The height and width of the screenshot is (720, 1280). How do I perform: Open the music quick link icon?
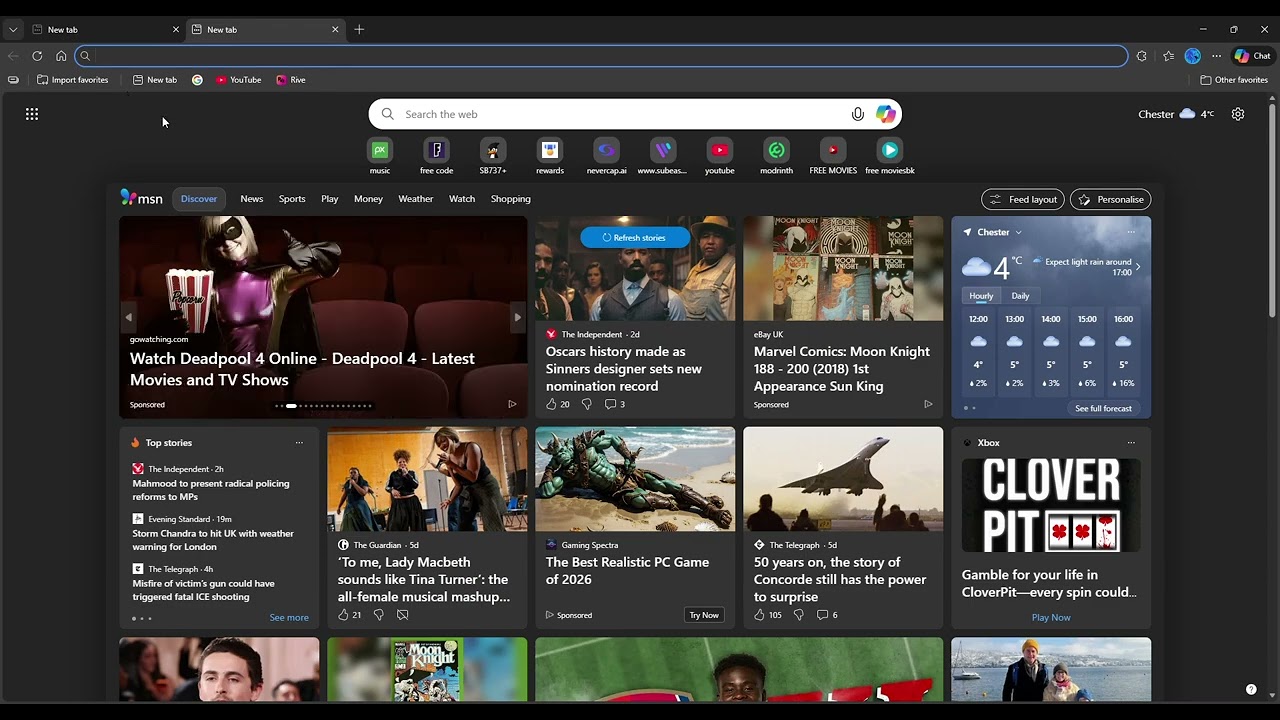pyautogui.click(x=379, y=150)
